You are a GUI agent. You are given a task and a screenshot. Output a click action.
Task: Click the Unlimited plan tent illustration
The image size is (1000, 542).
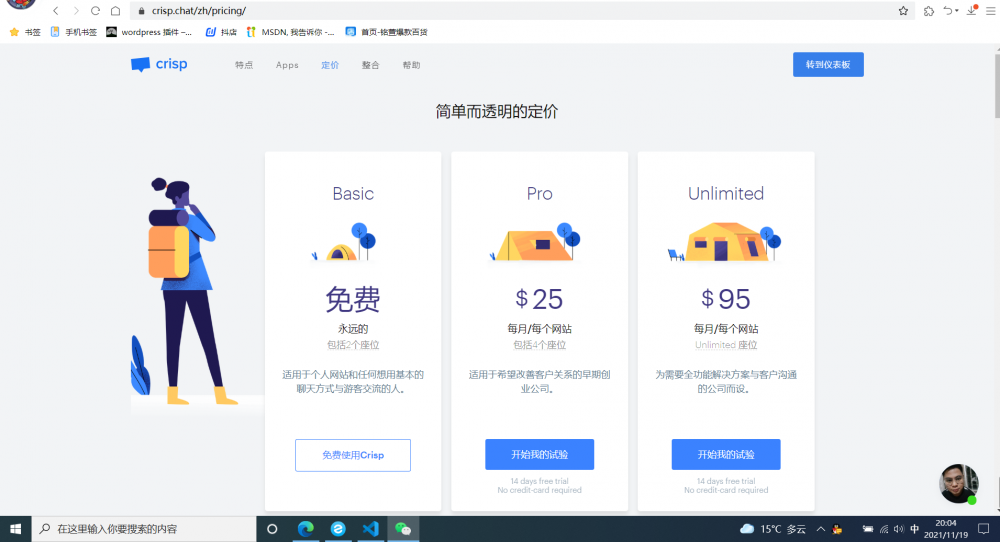click(724, 242)
